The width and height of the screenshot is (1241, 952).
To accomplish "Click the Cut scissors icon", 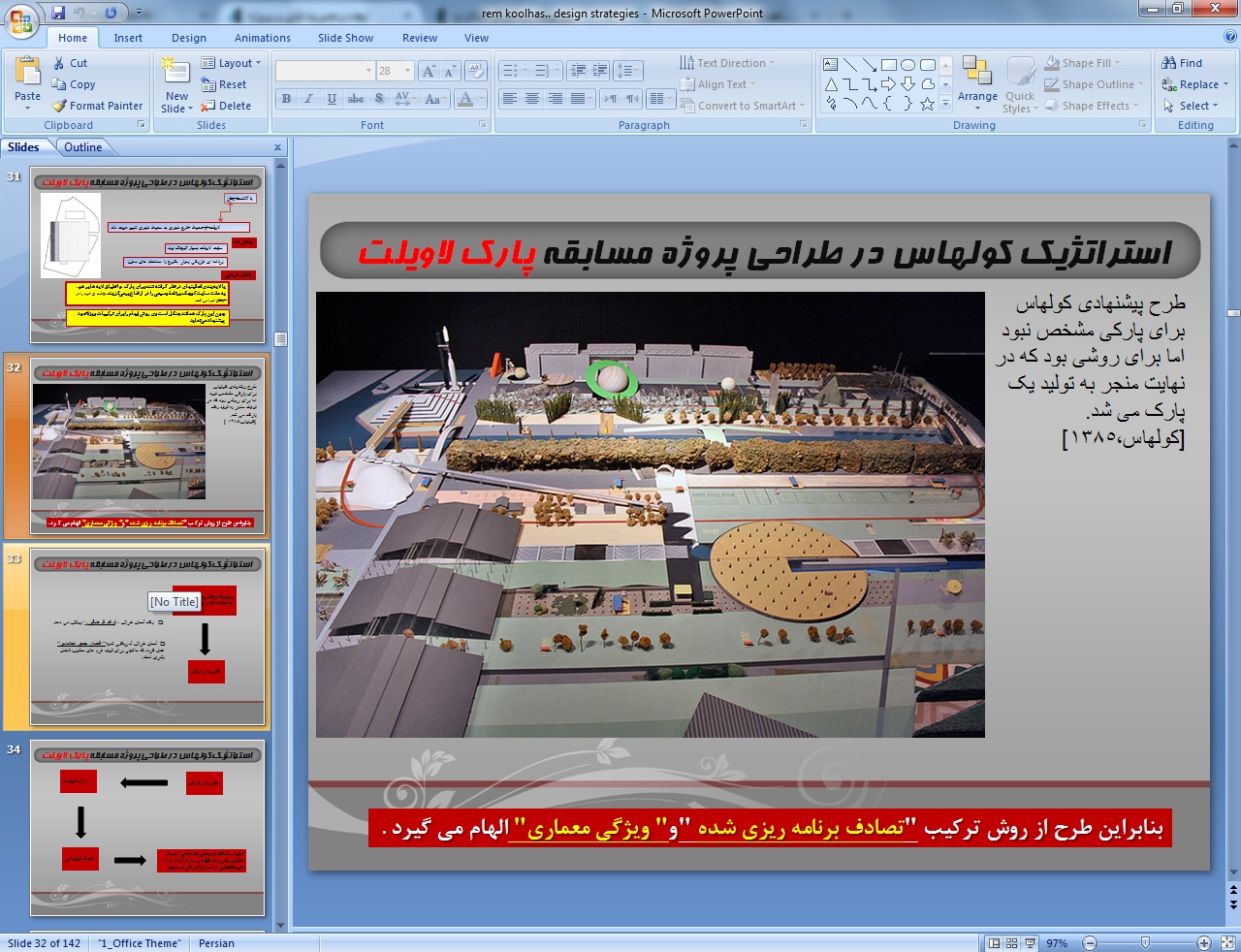I will (59, 63).
